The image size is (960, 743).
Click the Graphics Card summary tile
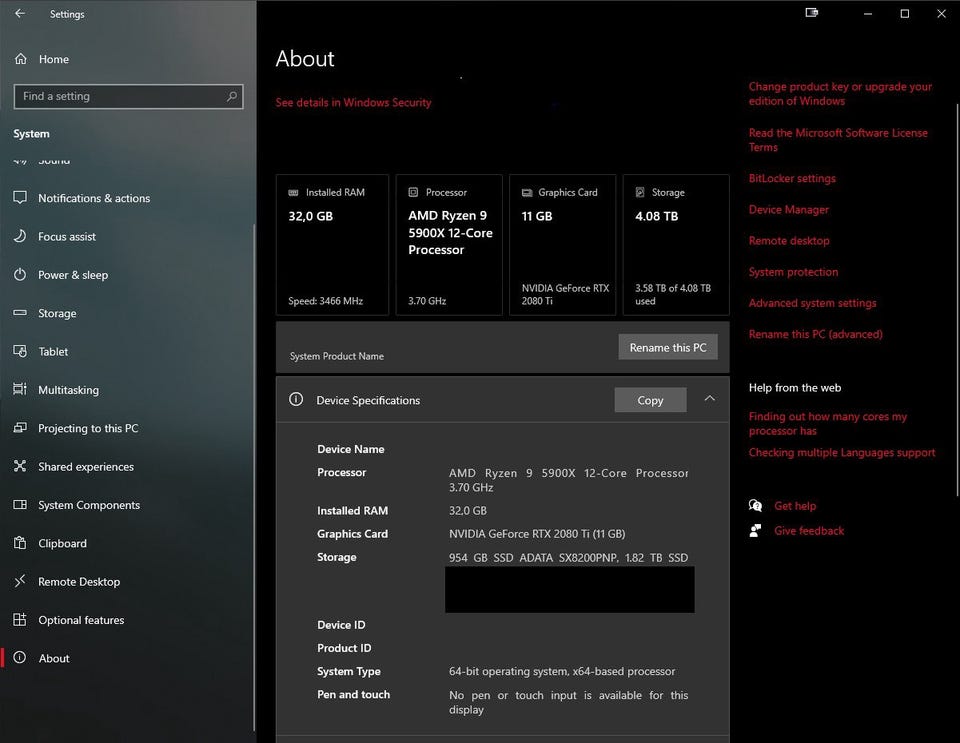coord(562,245)
